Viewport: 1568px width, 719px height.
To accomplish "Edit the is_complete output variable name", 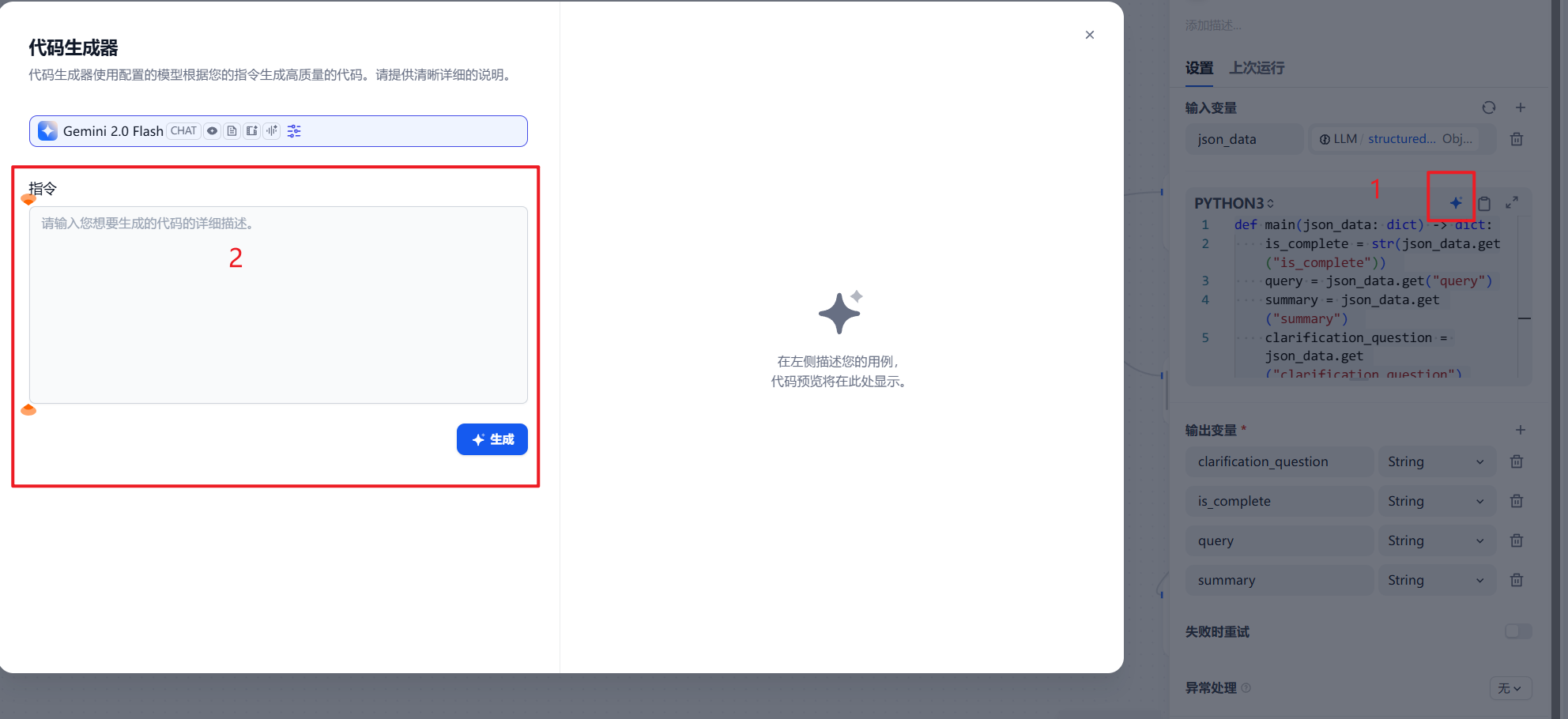I will coord(1280,501).
